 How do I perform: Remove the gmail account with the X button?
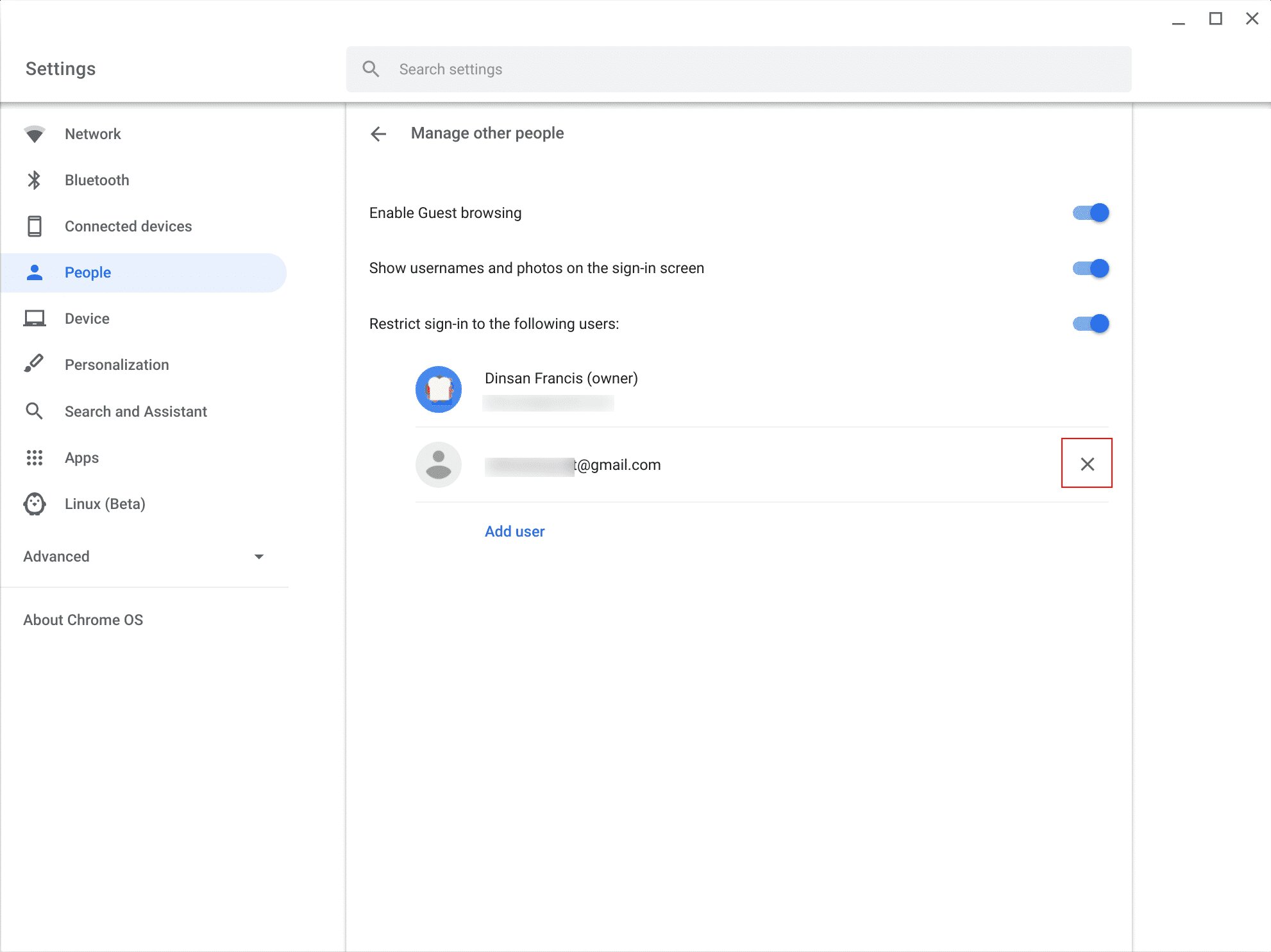1087,463
